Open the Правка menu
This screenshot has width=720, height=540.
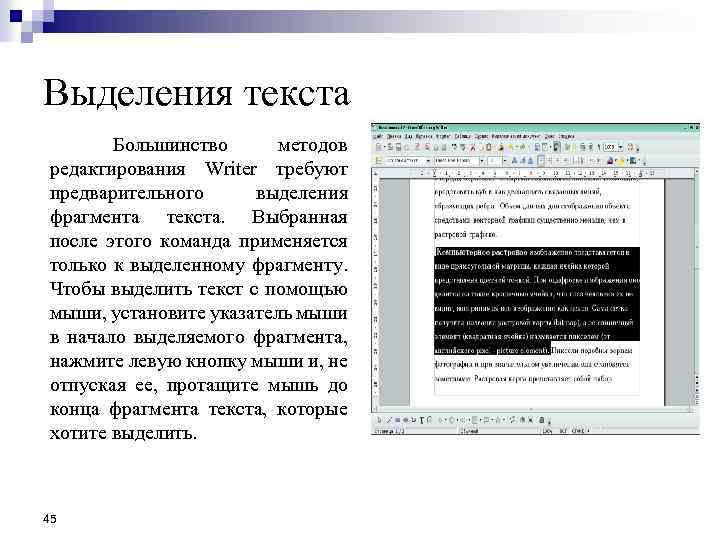tap(394, 136)
